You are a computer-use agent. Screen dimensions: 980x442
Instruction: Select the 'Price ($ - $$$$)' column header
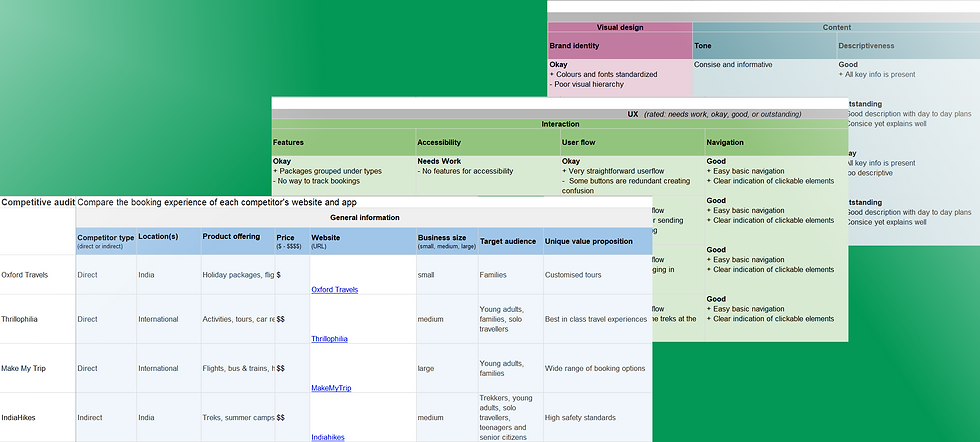click(292, 241)
